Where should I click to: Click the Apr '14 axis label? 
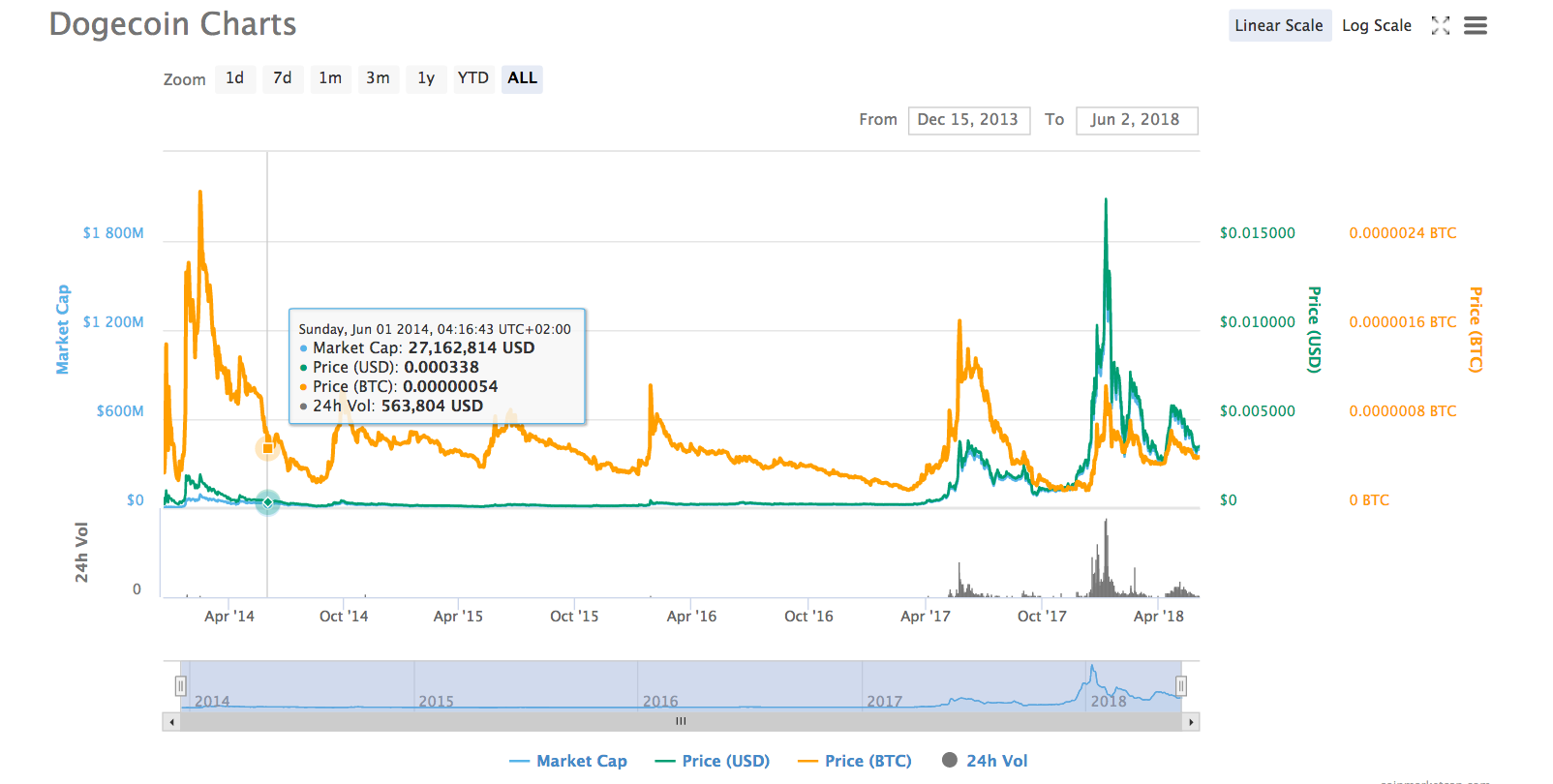229,617
